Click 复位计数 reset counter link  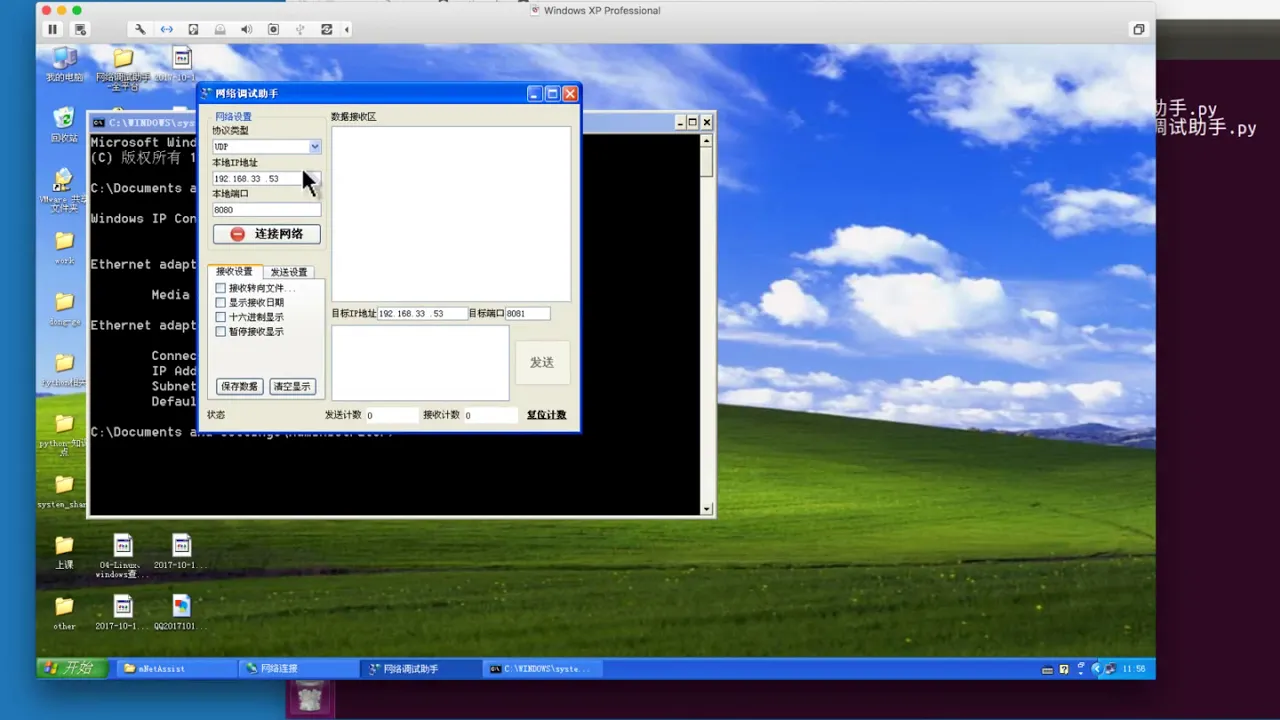tap(547, 415)
